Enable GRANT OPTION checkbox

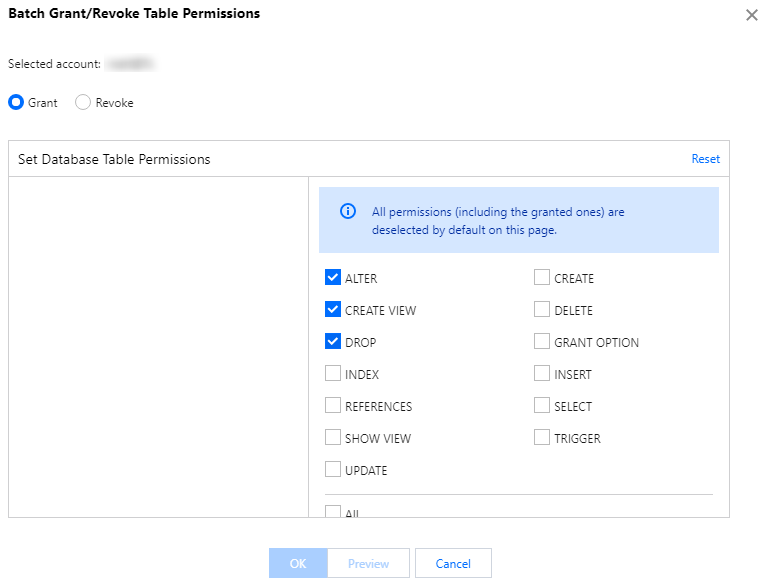[x=542, y=342]
